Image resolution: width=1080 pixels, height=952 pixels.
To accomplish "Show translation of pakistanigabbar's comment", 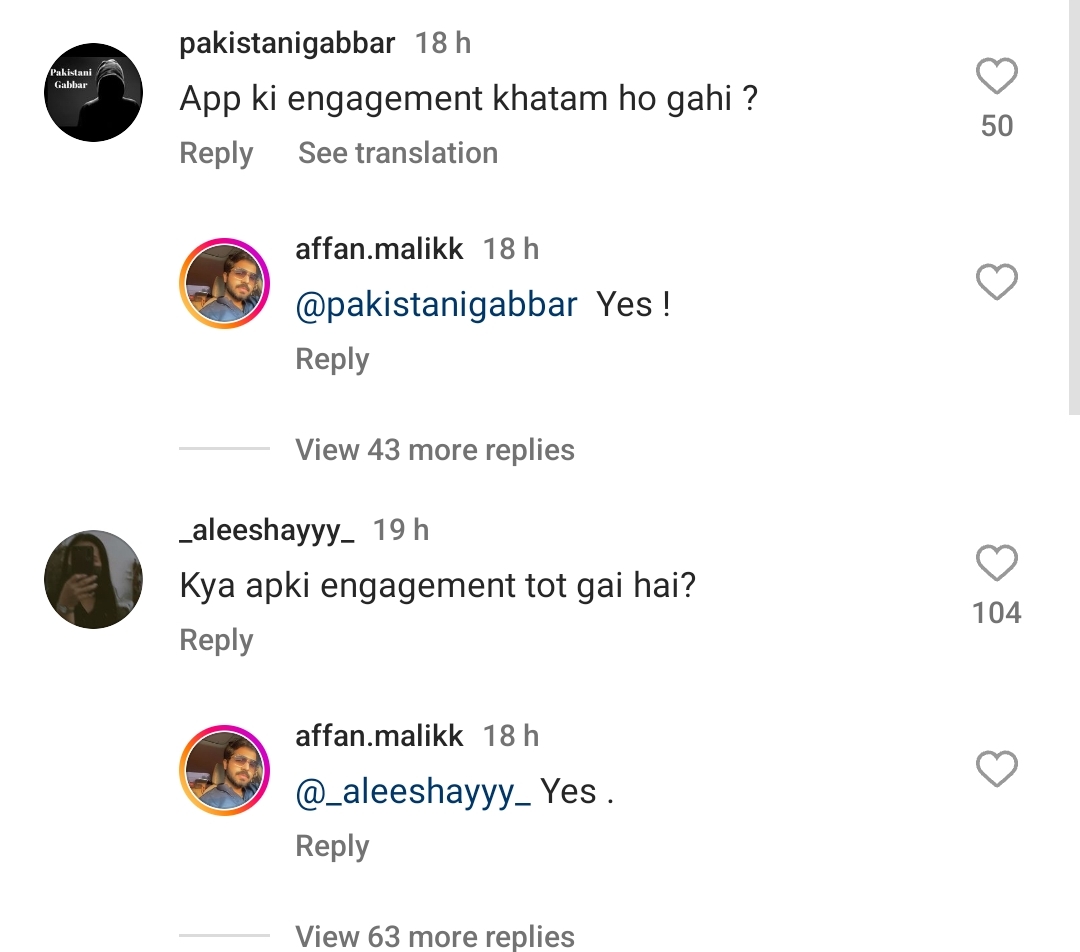I will (x=397, y=153).
